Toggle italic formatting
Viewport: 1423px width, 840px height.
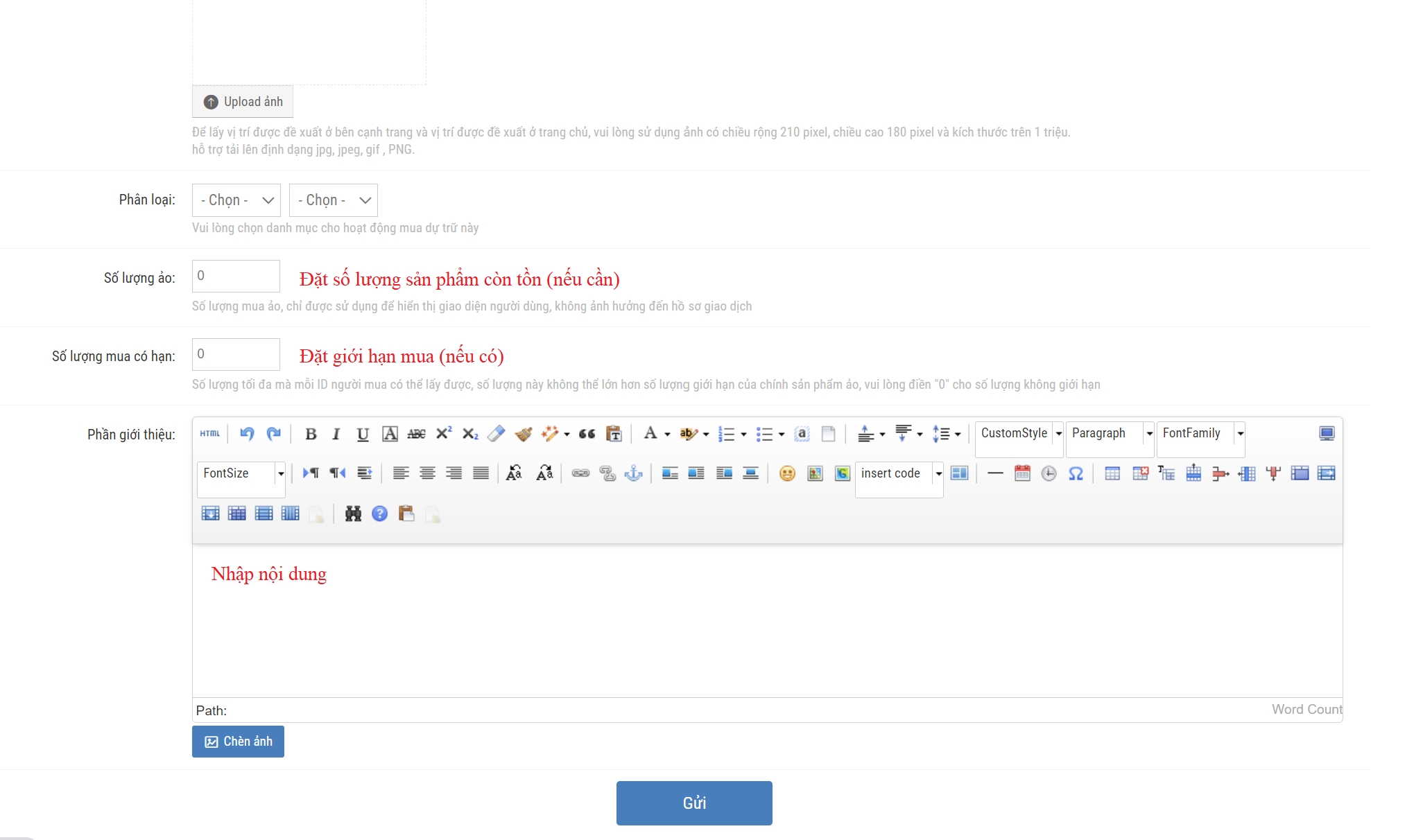pyautogui.click(x=336, y=434)
